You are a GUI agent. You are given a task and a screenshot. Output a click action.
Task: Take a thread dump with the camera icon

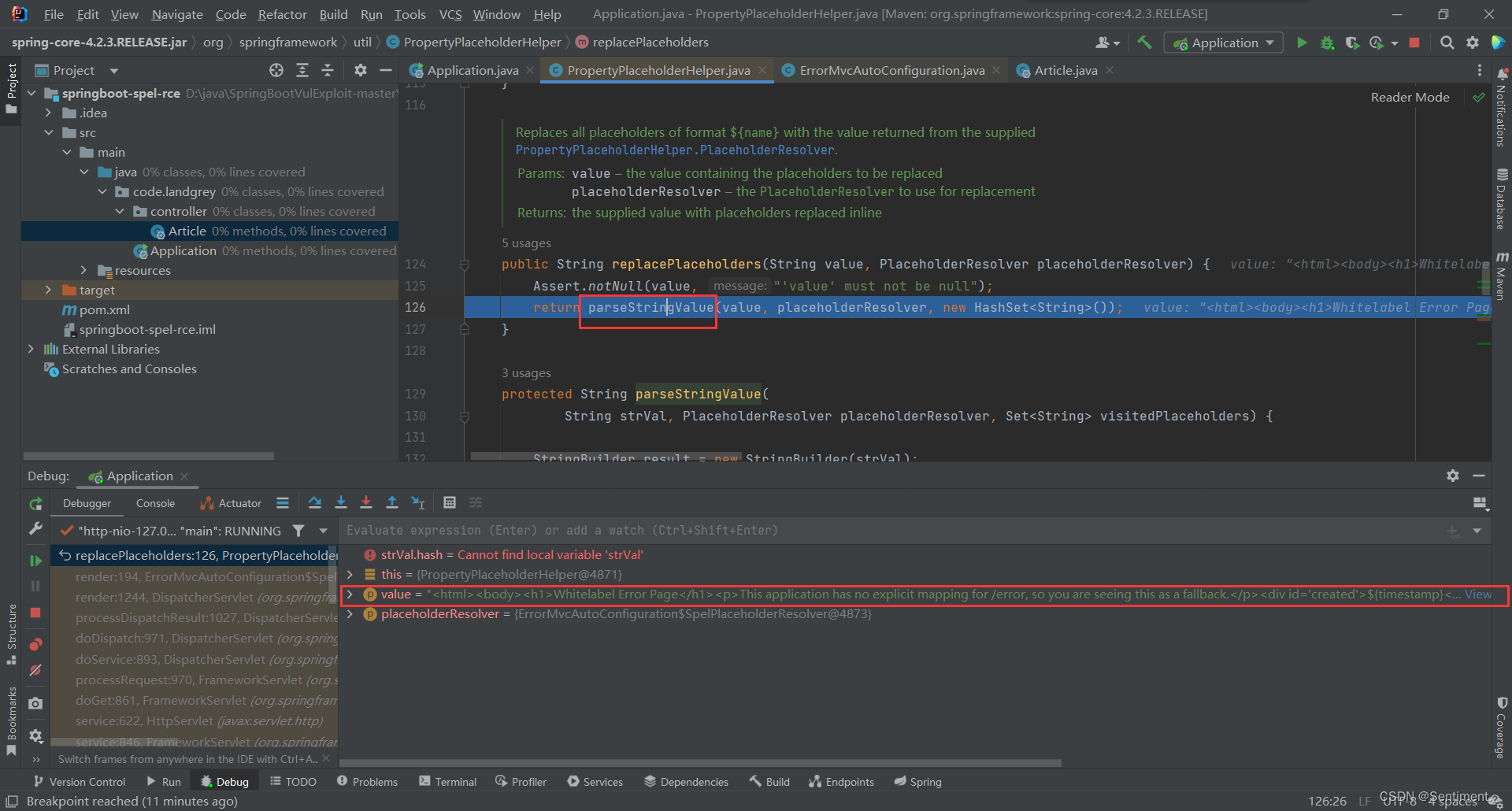[x=35, y=703]
